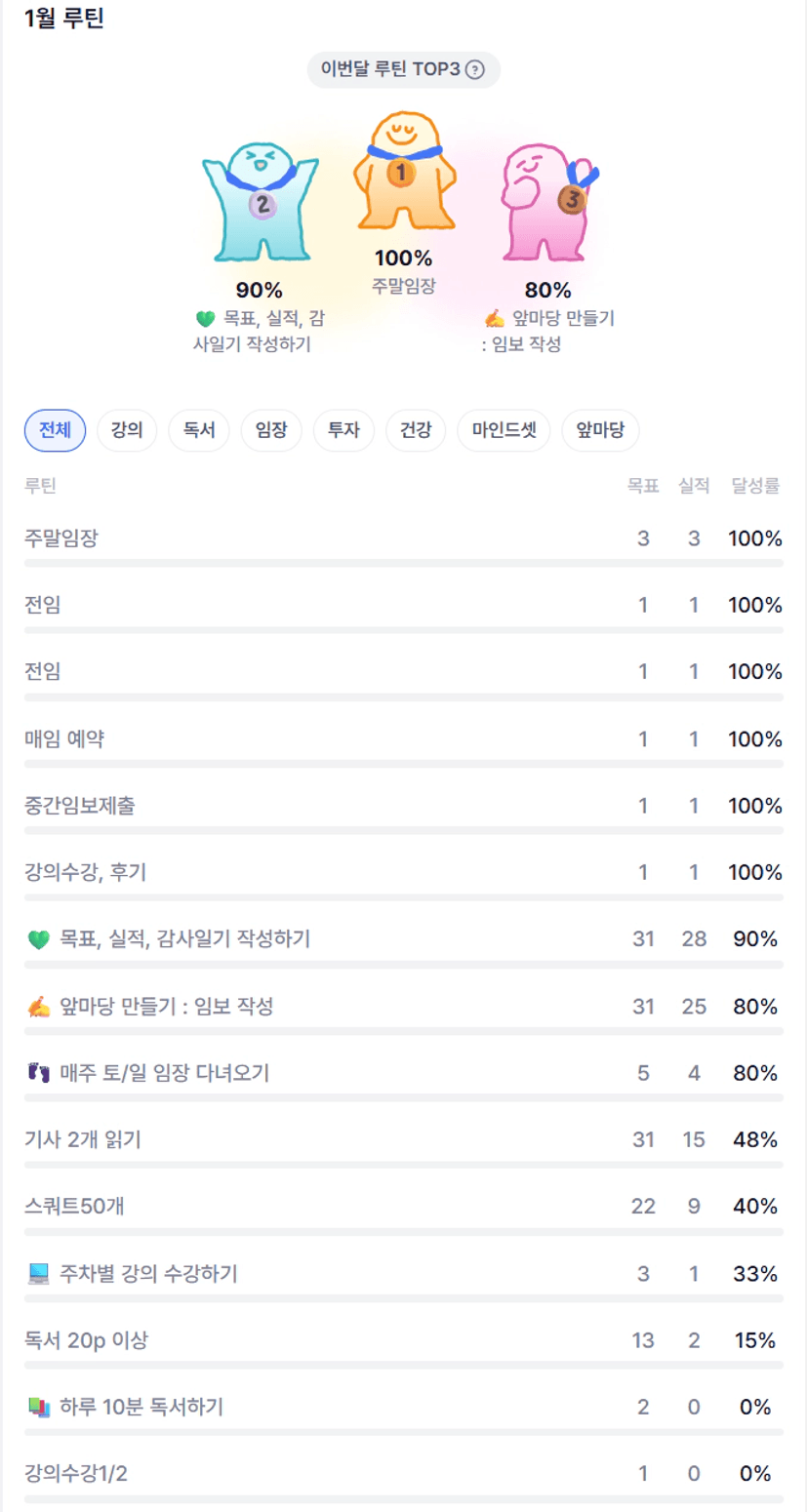
Task: Show the 투자 category routines
Action: 343,430
